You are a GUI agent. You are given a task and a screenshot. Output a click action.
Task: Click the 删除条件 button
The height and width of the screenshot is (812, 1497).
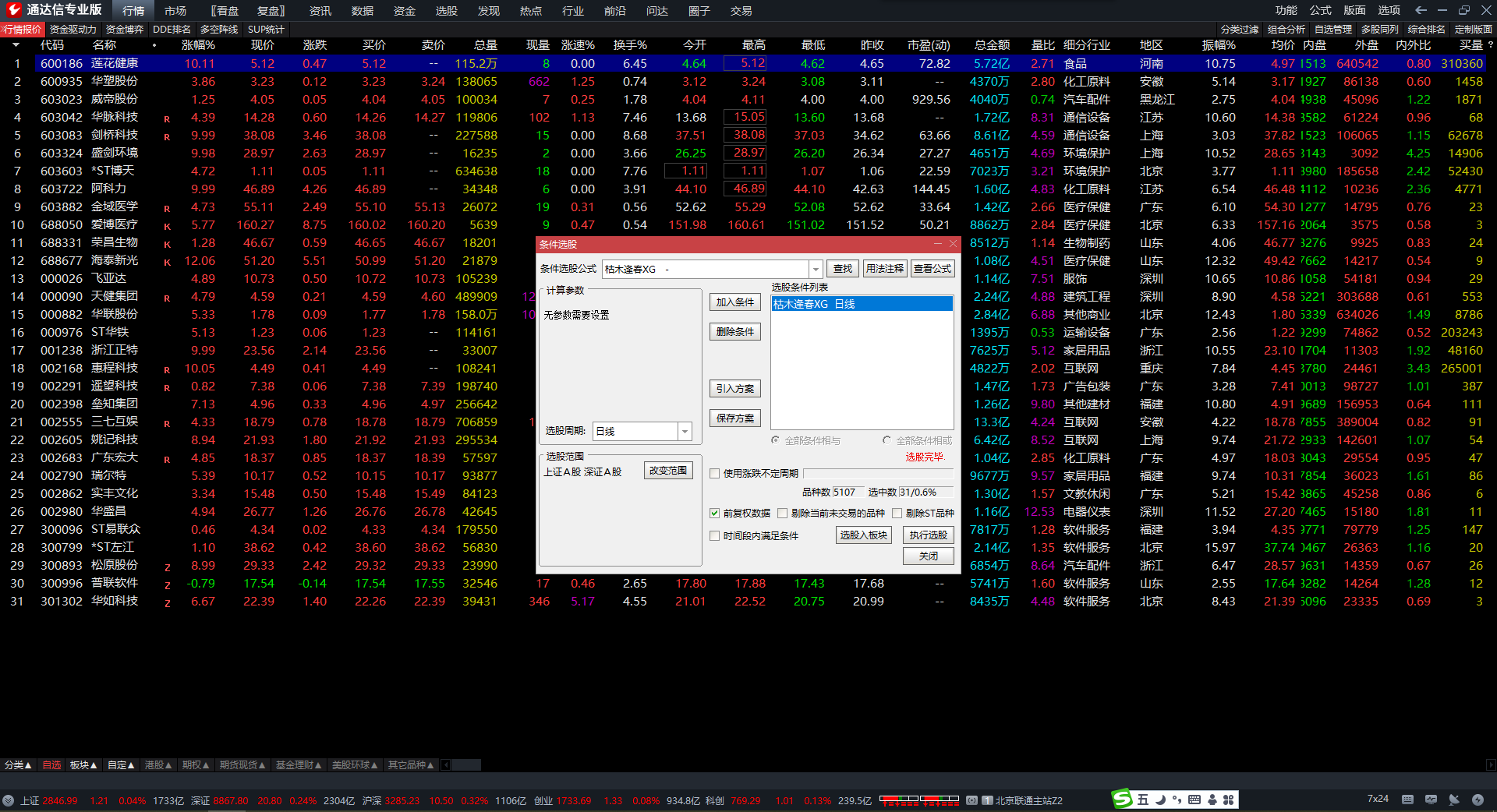(734, 332)
